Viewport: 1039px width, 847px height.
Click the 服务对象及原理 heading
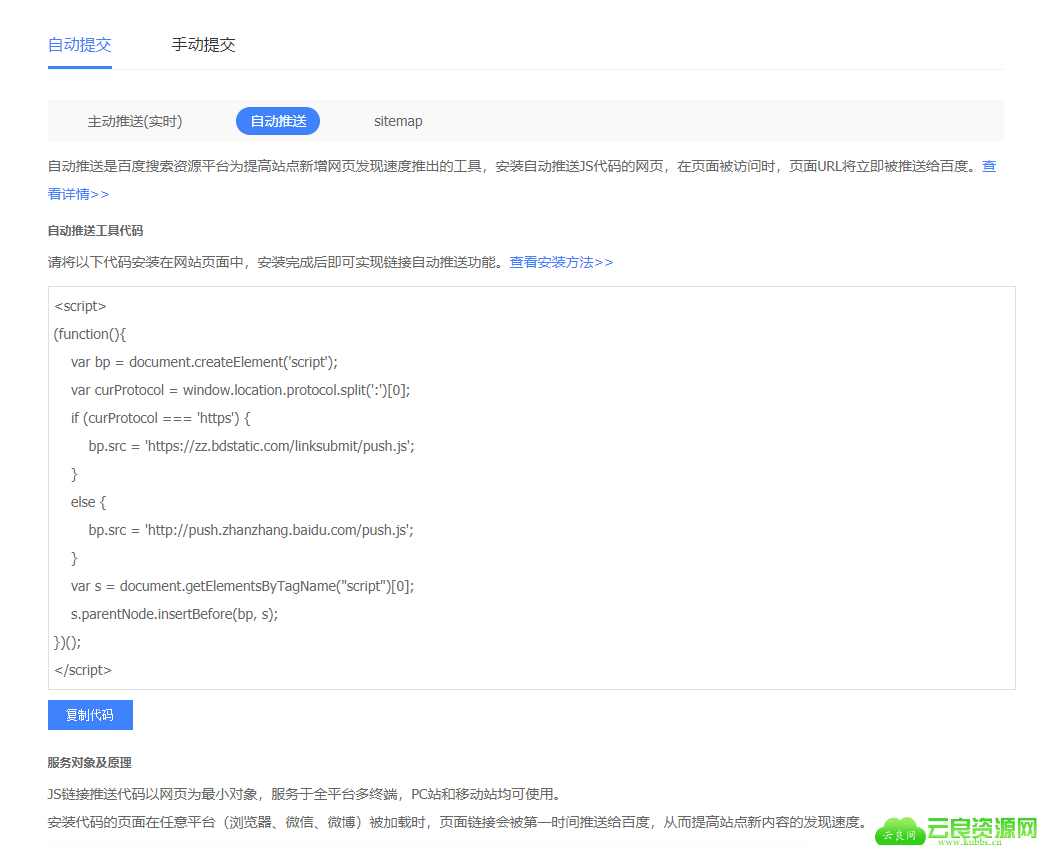89,763
